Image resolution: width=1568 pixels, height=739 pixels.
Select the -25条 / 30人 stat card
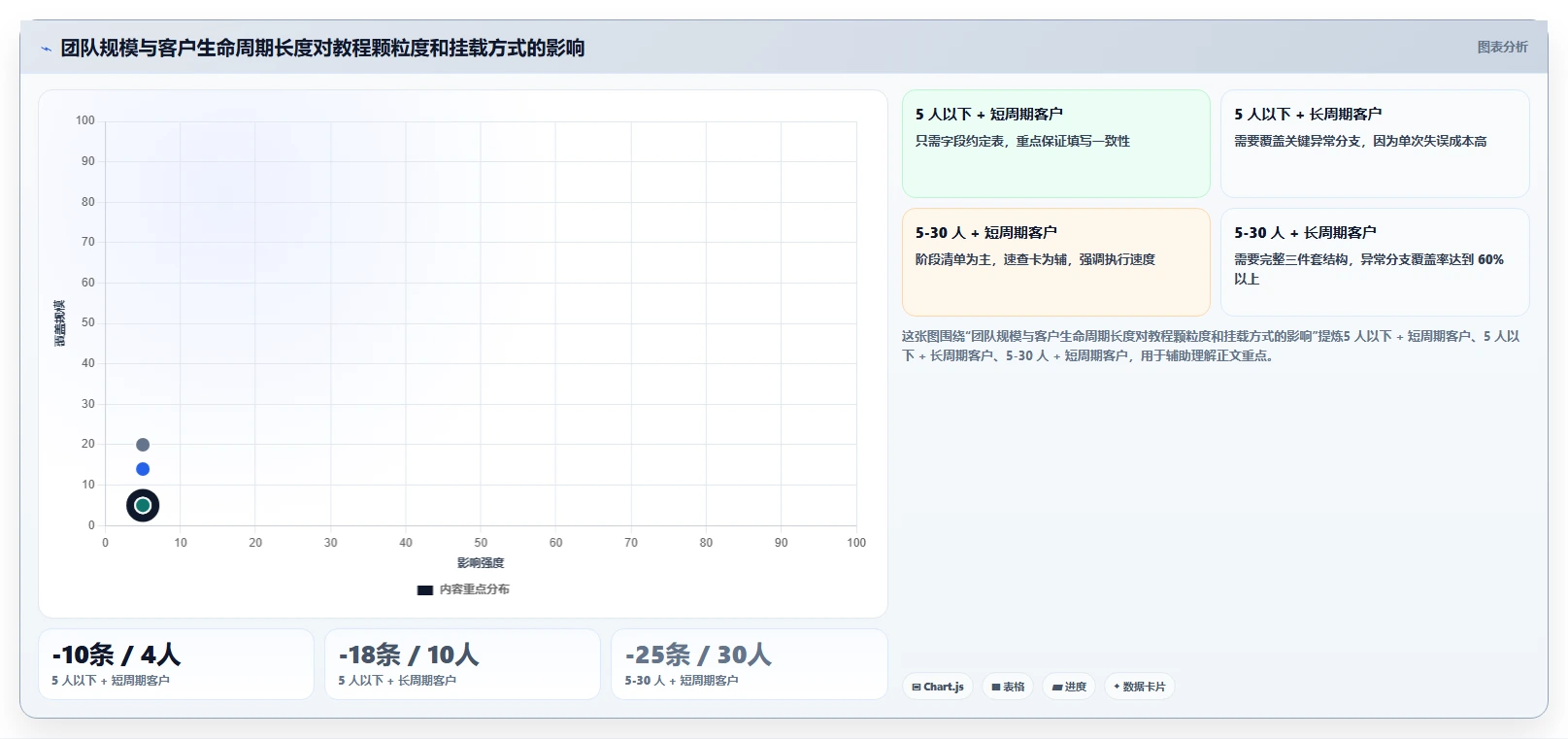pos(750,664)
